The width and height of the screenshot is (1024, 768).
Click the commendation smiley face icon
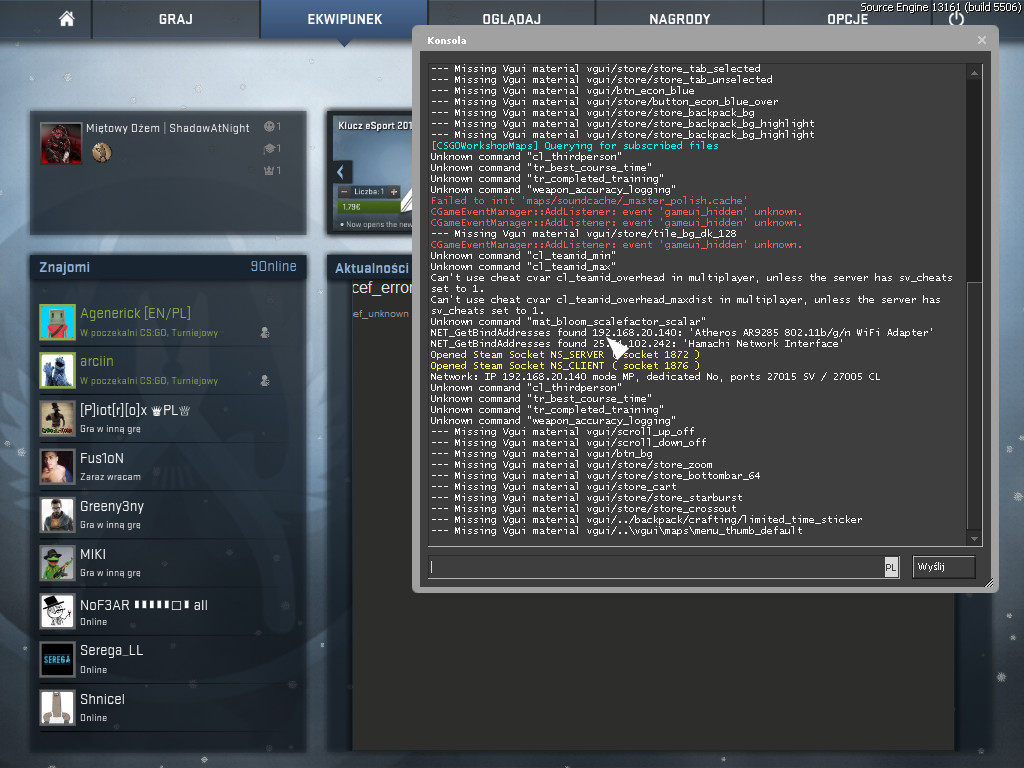pos(269,126)
